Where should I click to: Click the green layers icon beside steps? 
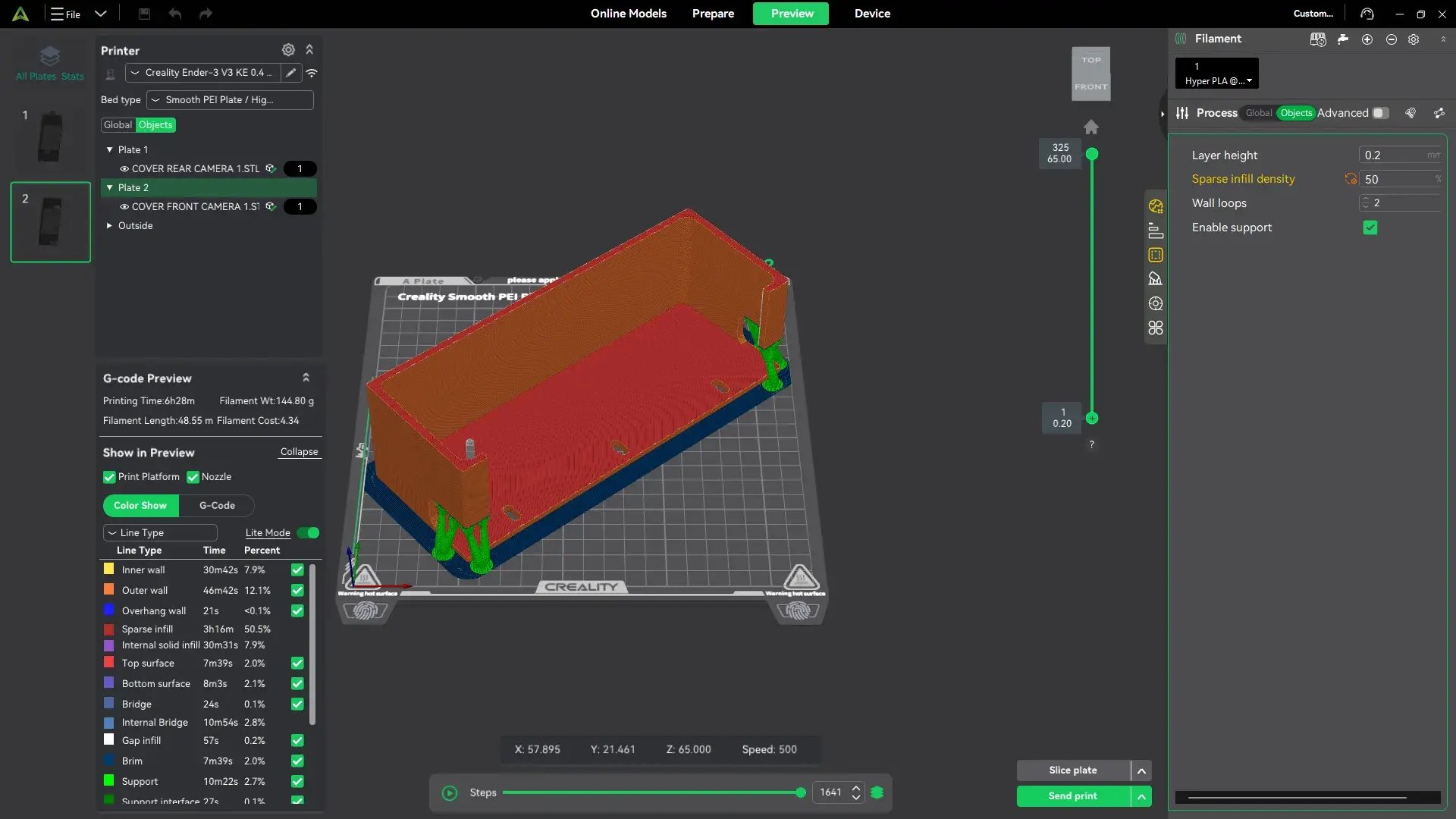877,792
